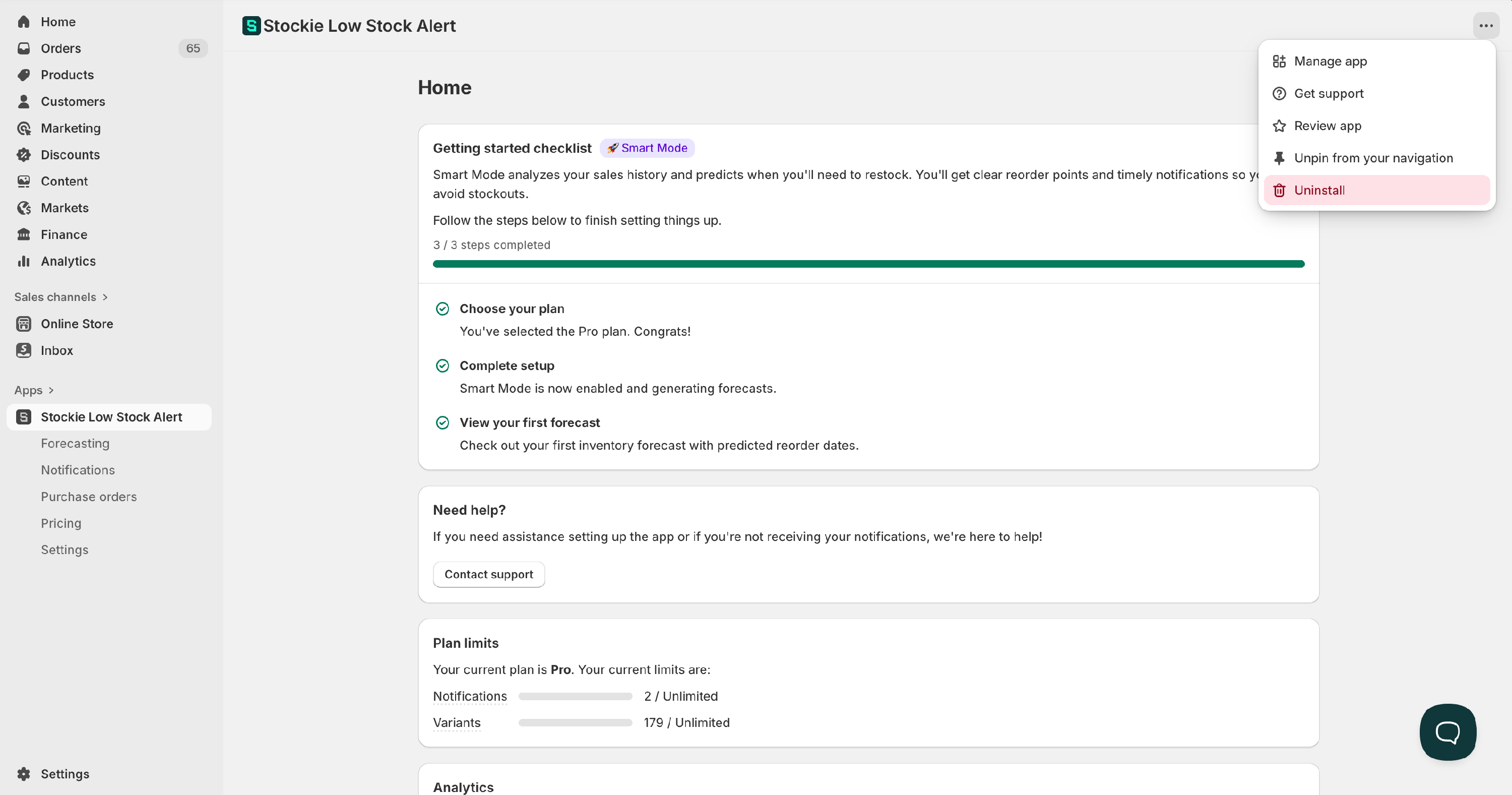Click the Smart Mode badge

point(647,148)
